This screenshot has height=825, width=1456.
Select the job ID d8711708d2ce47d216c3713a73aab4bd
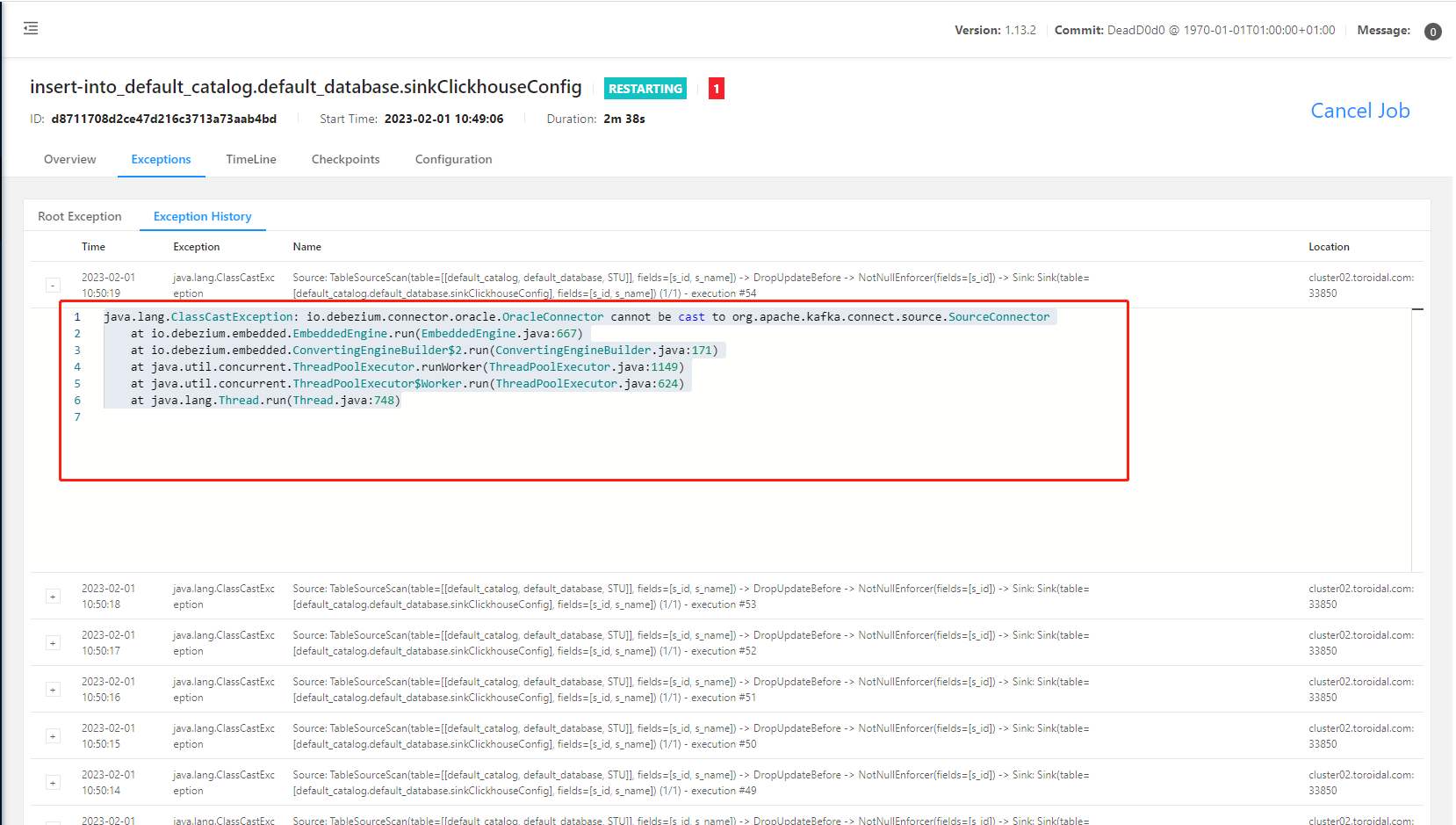coord(164,119)
